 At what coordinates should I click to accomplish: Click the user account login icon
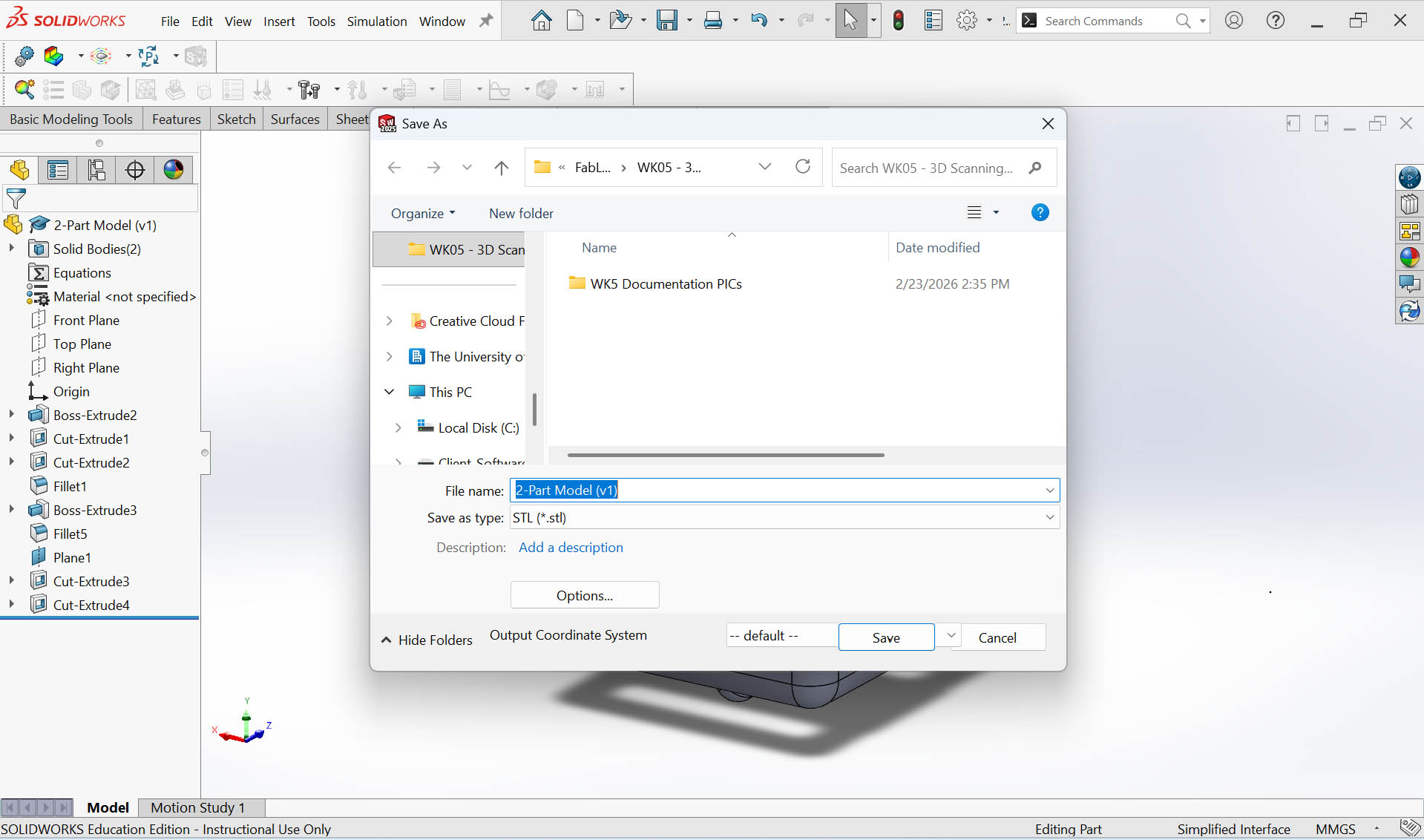[x=1233, y=21]
